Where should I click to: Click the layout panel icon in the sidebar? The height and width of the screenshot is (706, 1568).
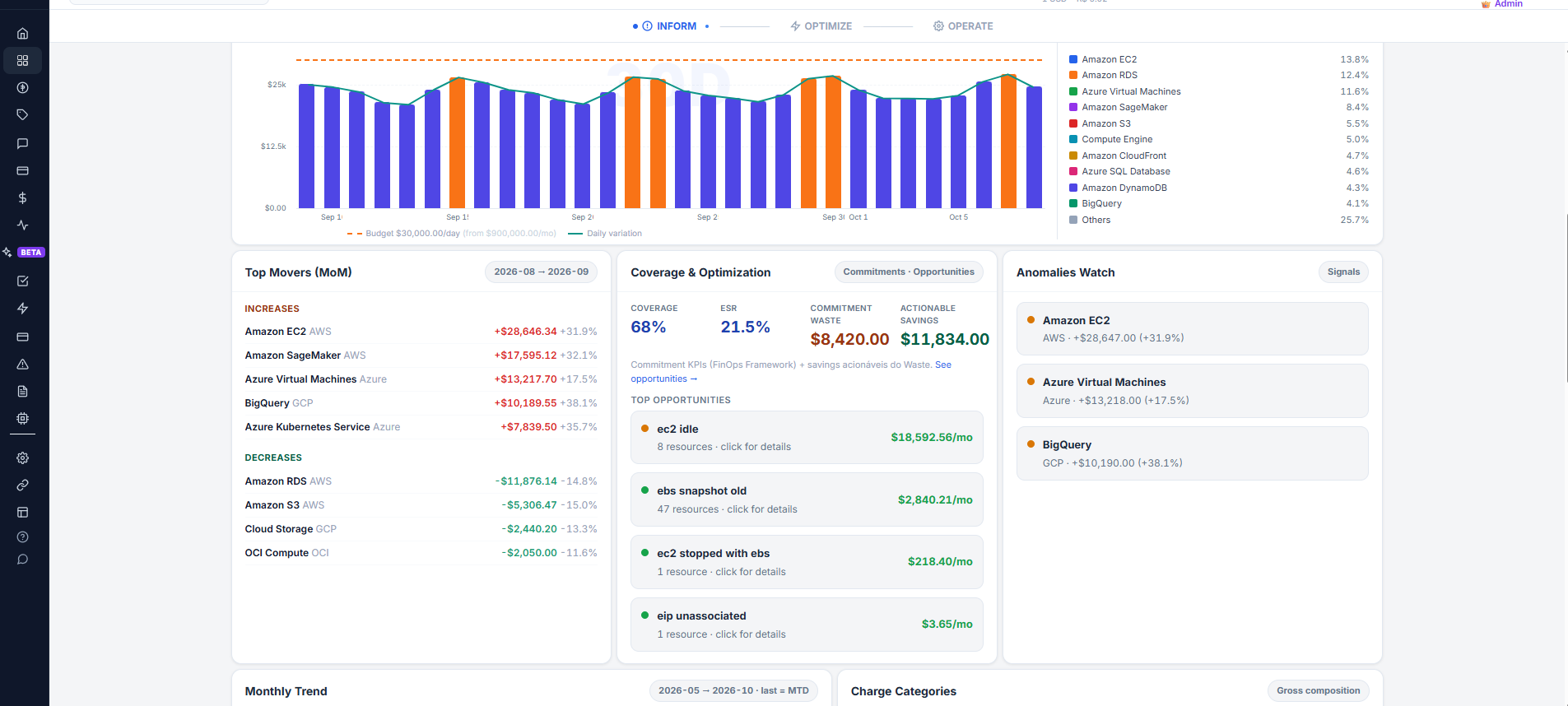point(22,513)
